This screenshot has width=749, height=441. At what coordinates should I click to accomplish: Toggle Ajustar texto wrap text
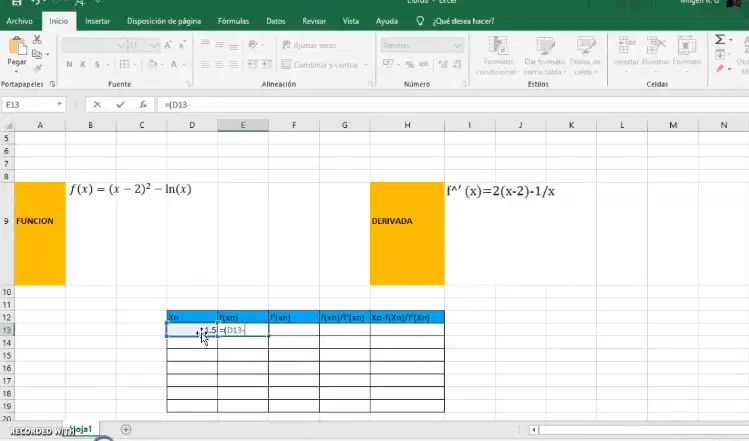click(x=309, y=45)
